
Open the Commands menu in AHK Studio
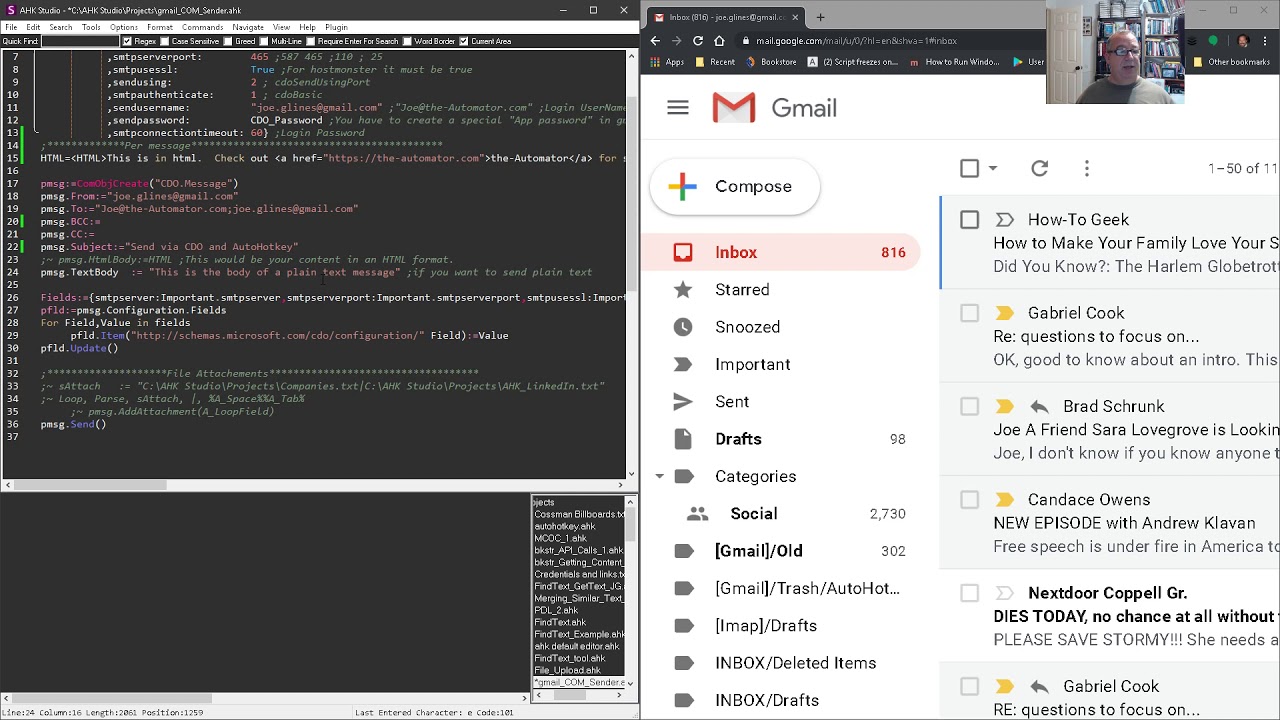pos(203,27)
